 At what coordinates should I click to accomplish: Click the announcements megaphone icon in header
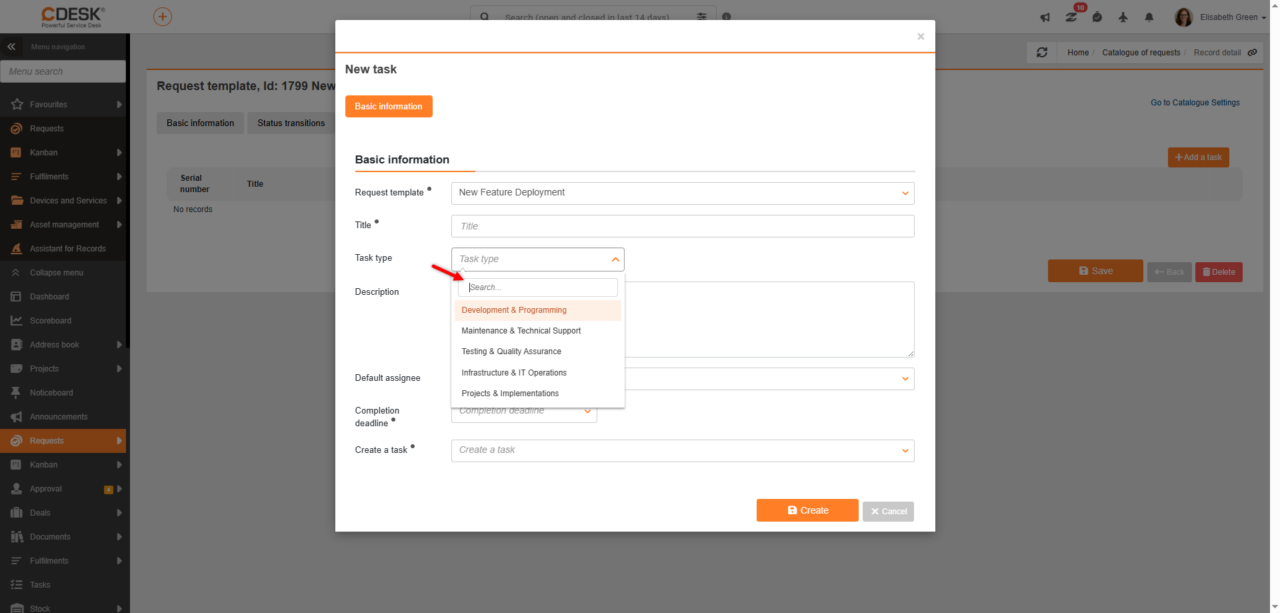click(x=1045, y=17)
